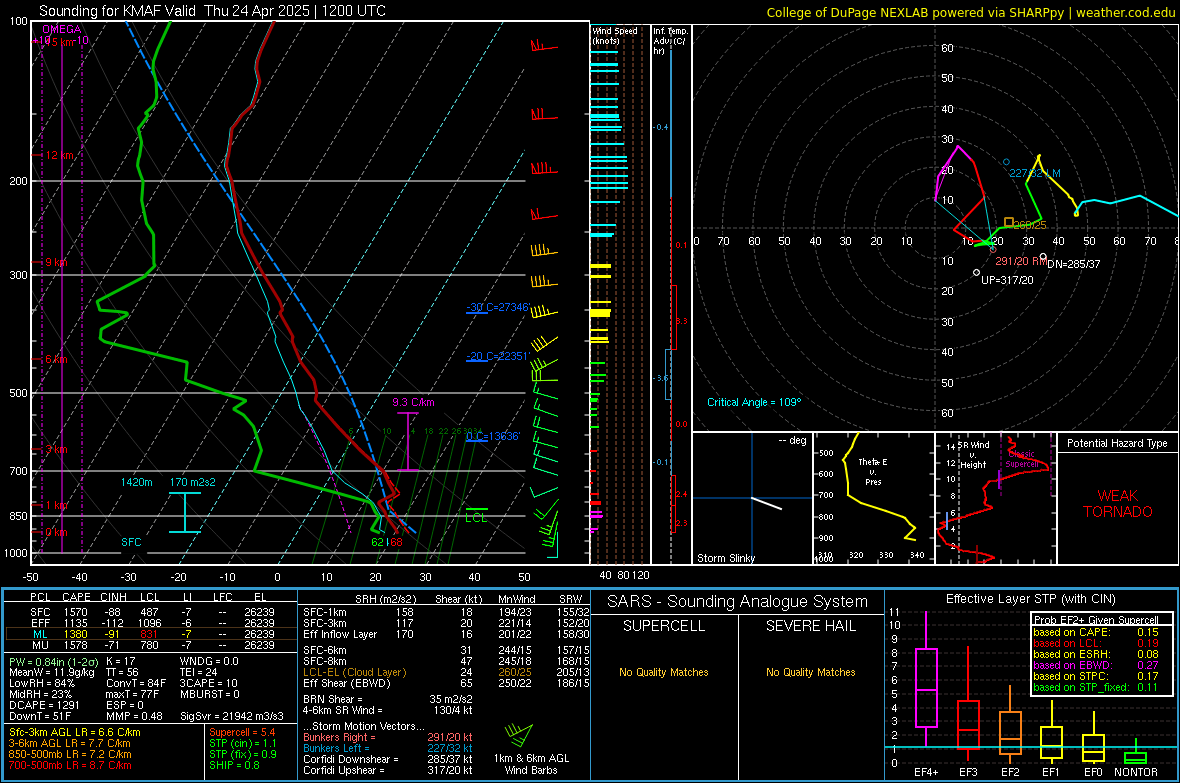
Task: Select the SFC parcel row
Action: point(151,612)
